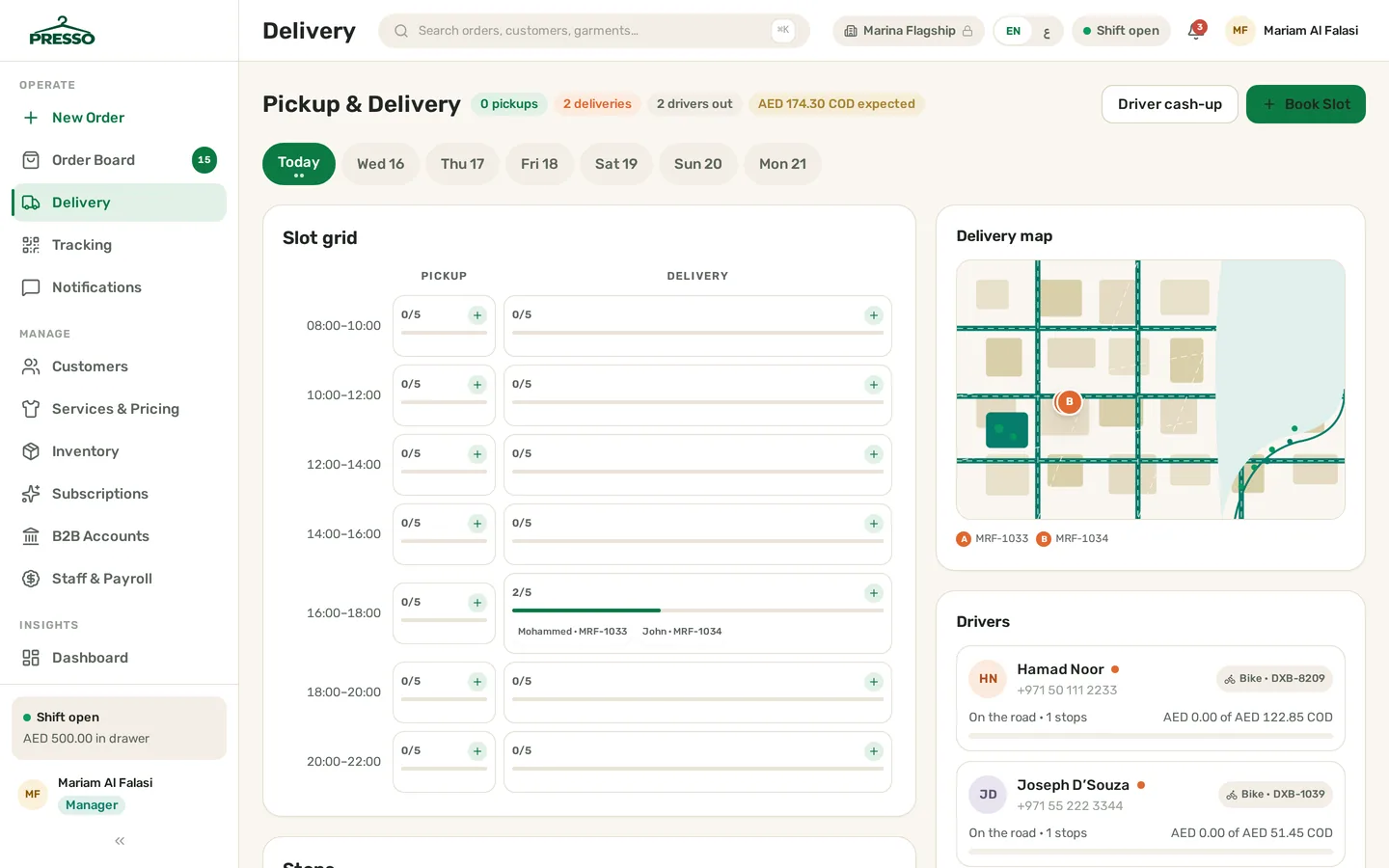Select the Mon 21 date tab

coord(782,164)
